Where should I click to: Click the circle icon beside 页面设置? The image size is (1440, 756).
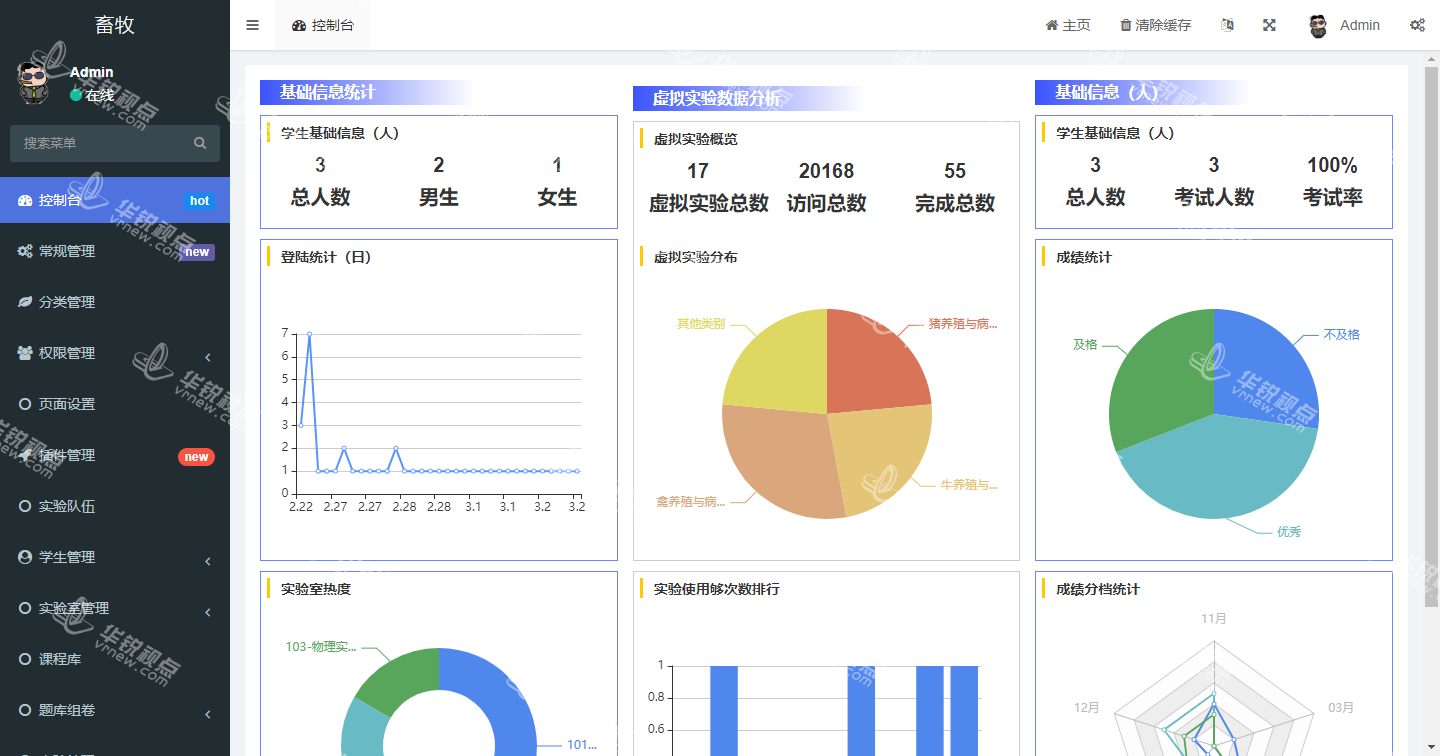[x=25, y=404]
